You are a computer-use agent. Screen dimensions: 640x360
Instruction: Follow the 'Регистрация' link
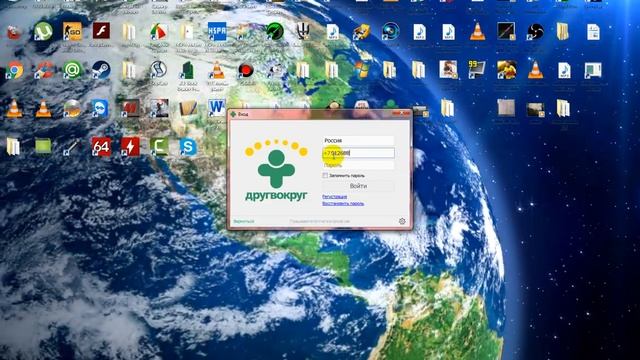pyautogui.click(x=334, y=197)
